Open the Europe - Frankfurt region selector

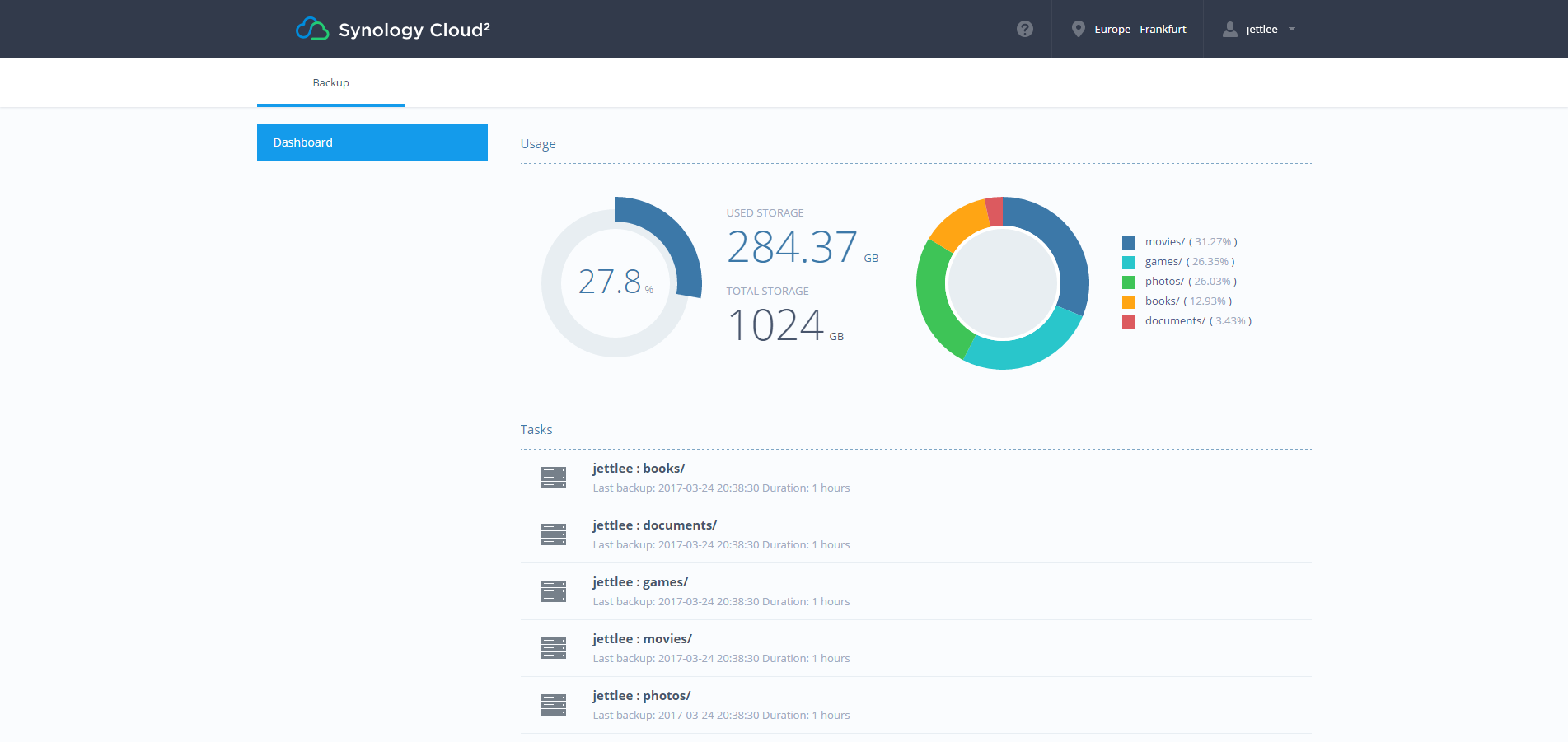click(x=1140, y=29)
